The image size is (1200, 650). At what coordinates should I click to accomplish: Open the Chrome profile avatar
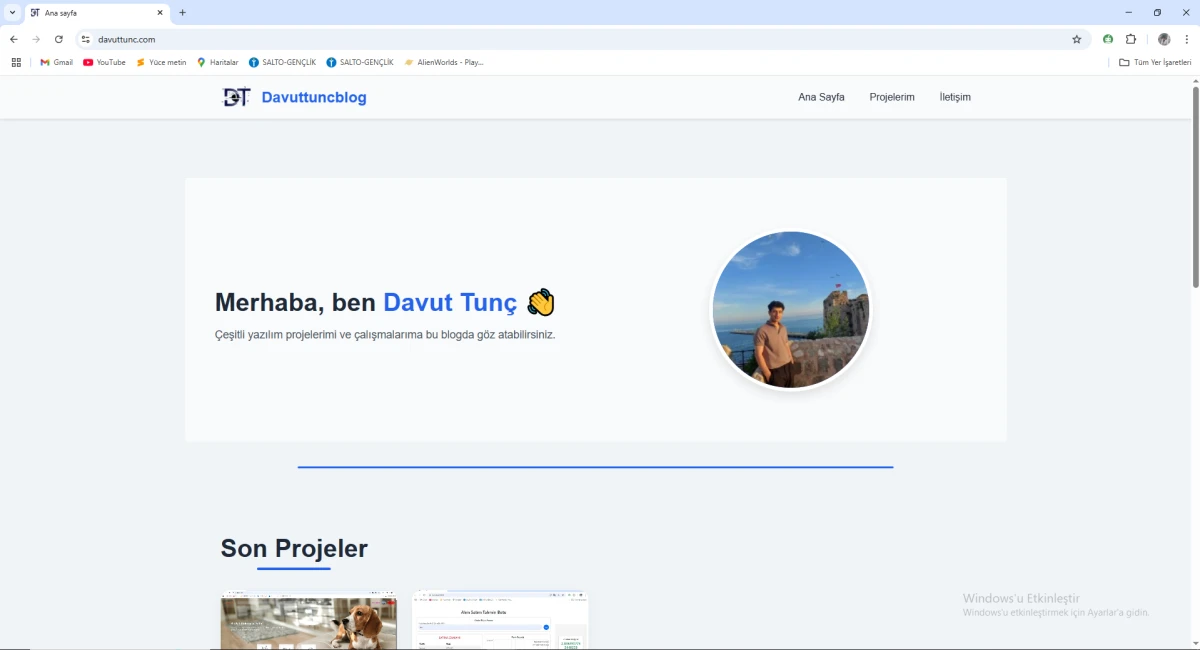click(x=1163, y=39)
